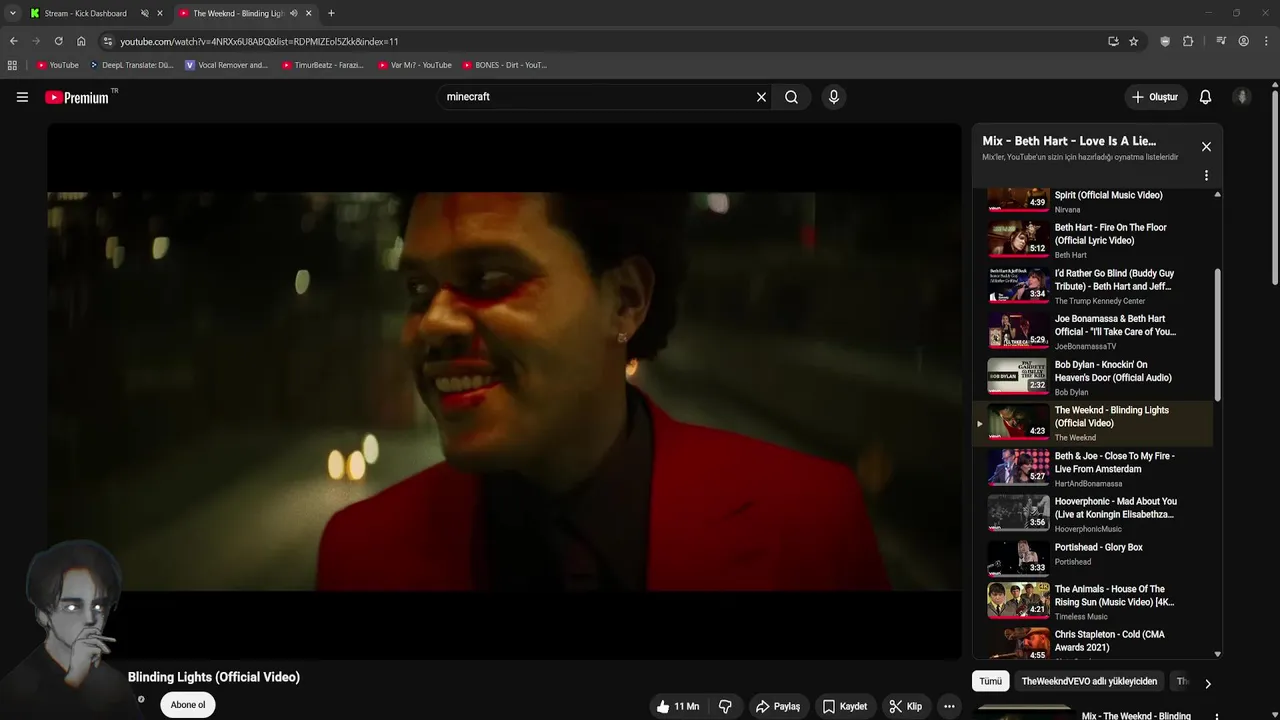
Task: Close the Kick Dashboard tab
Action: (x=159, y=13)
